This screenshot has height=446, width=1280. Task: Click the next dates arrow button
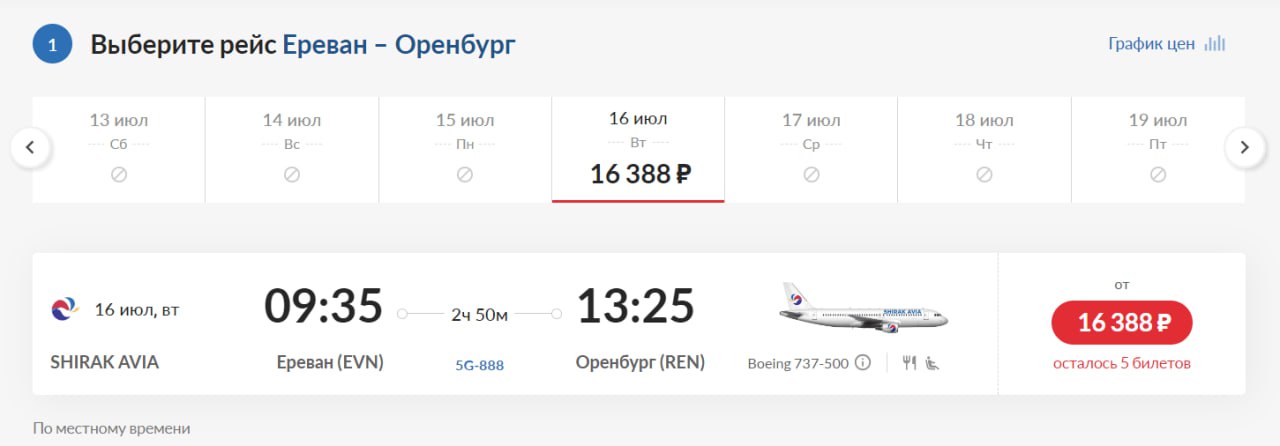[x=1245, y=147]
